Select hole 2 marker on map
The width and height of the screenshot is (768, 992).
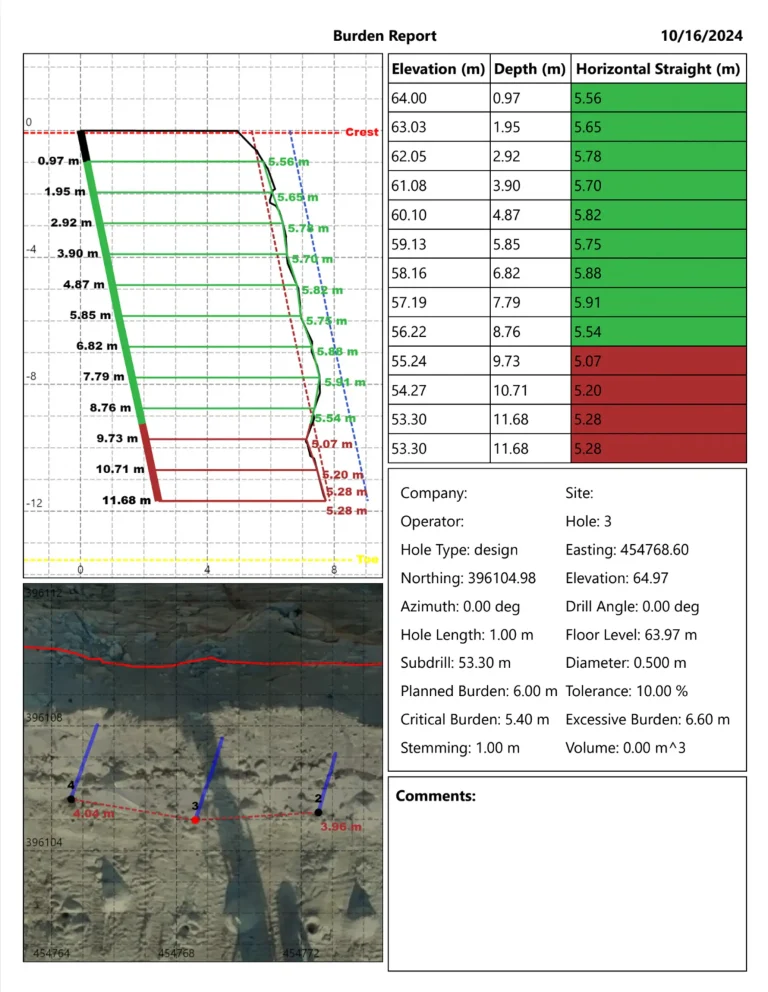318,812
